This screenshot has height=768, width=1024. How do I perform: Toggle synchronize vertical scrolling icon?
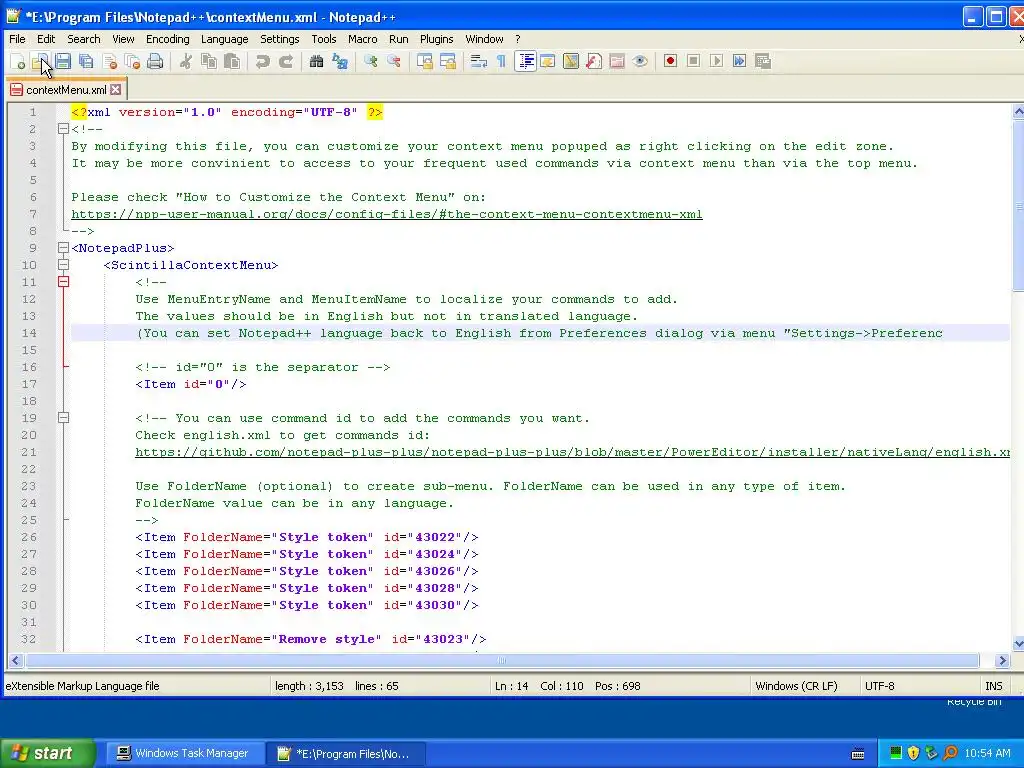click(x=425, y=61)
